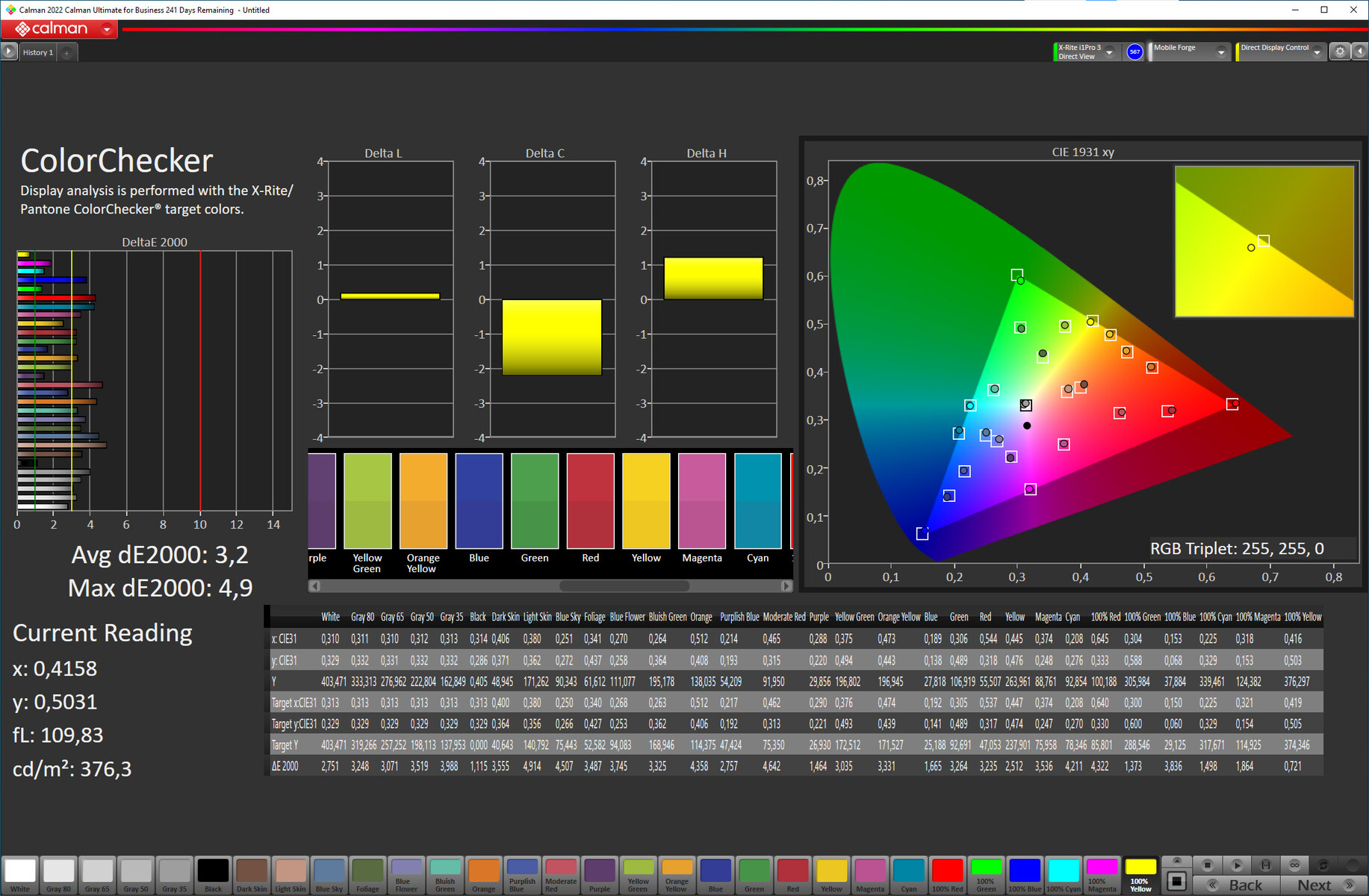The height and width of the screenshot is (896, 1369).
Task: Click the black square pattern window icon
Action: point(1177,881)
